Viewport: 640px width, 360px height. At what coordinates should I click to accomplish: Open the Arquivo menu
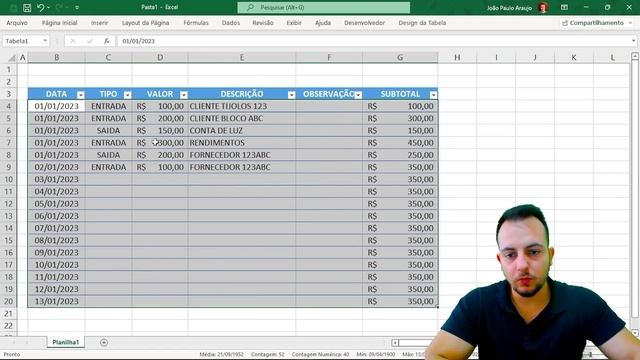point(17,23)
